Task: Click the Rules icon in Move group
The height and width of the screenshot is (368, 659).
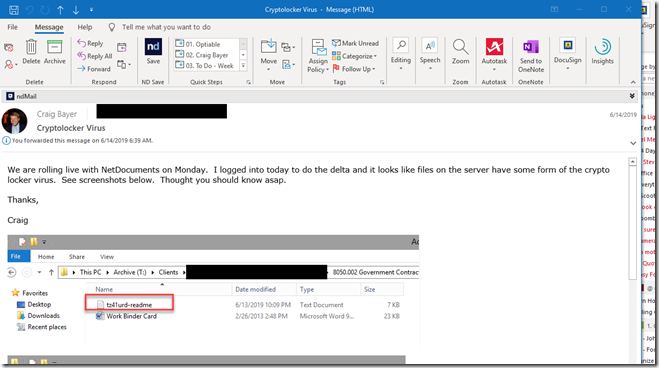Action: [287, 47]
